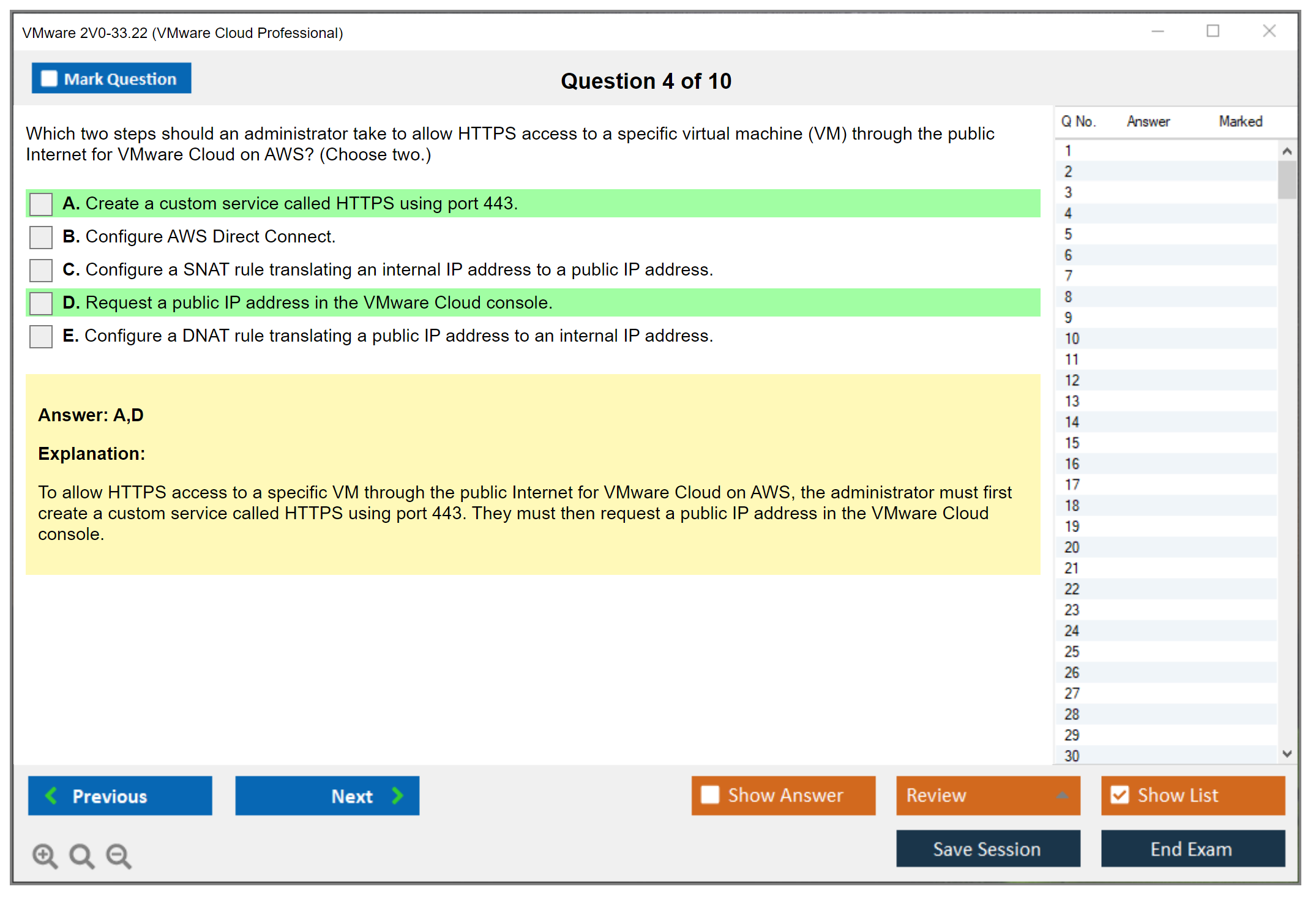Click the green right arrow on Next

click(398, 795)
